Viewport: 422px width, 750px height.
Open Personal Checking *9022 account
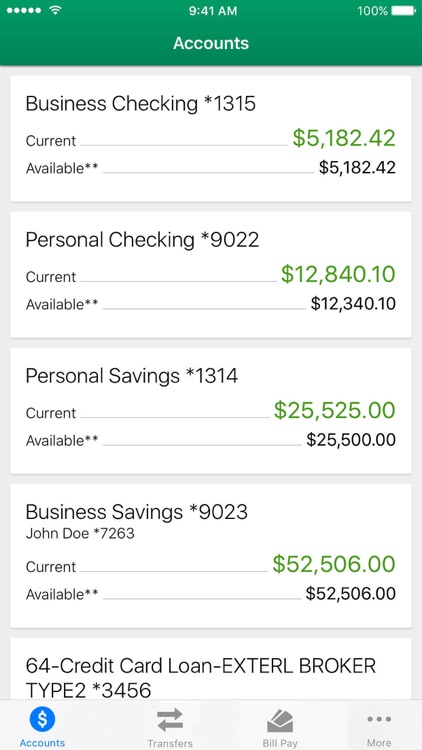click(211, 275)
